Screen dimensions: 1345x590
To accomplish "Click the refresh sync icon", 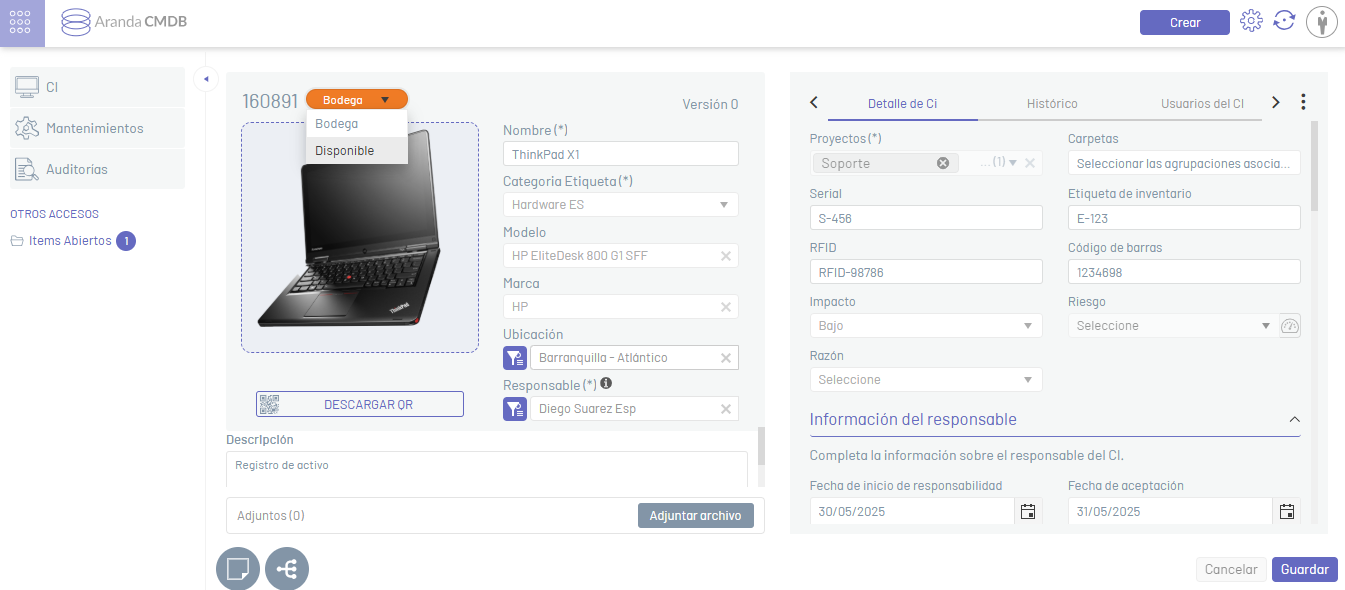I will coord(1284,21).
